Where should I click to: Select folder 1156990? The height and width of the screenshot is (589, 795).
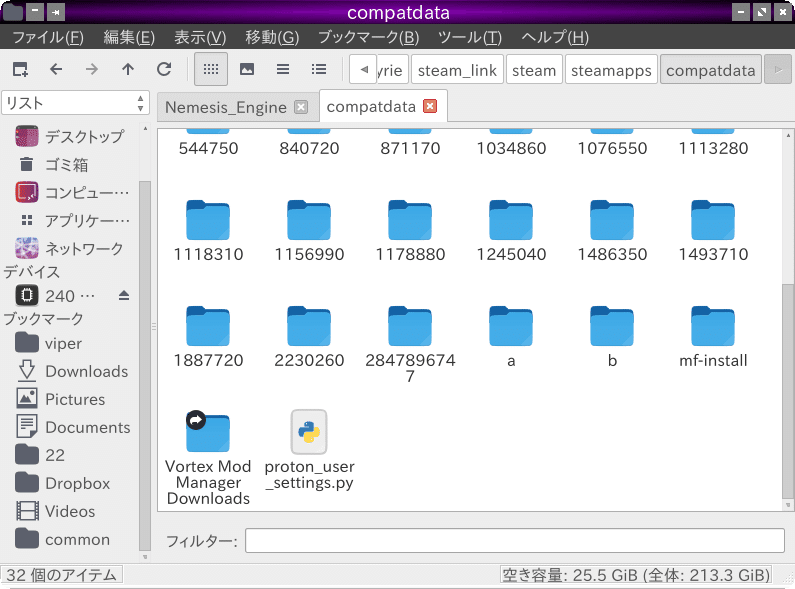(x=309, y=231)
